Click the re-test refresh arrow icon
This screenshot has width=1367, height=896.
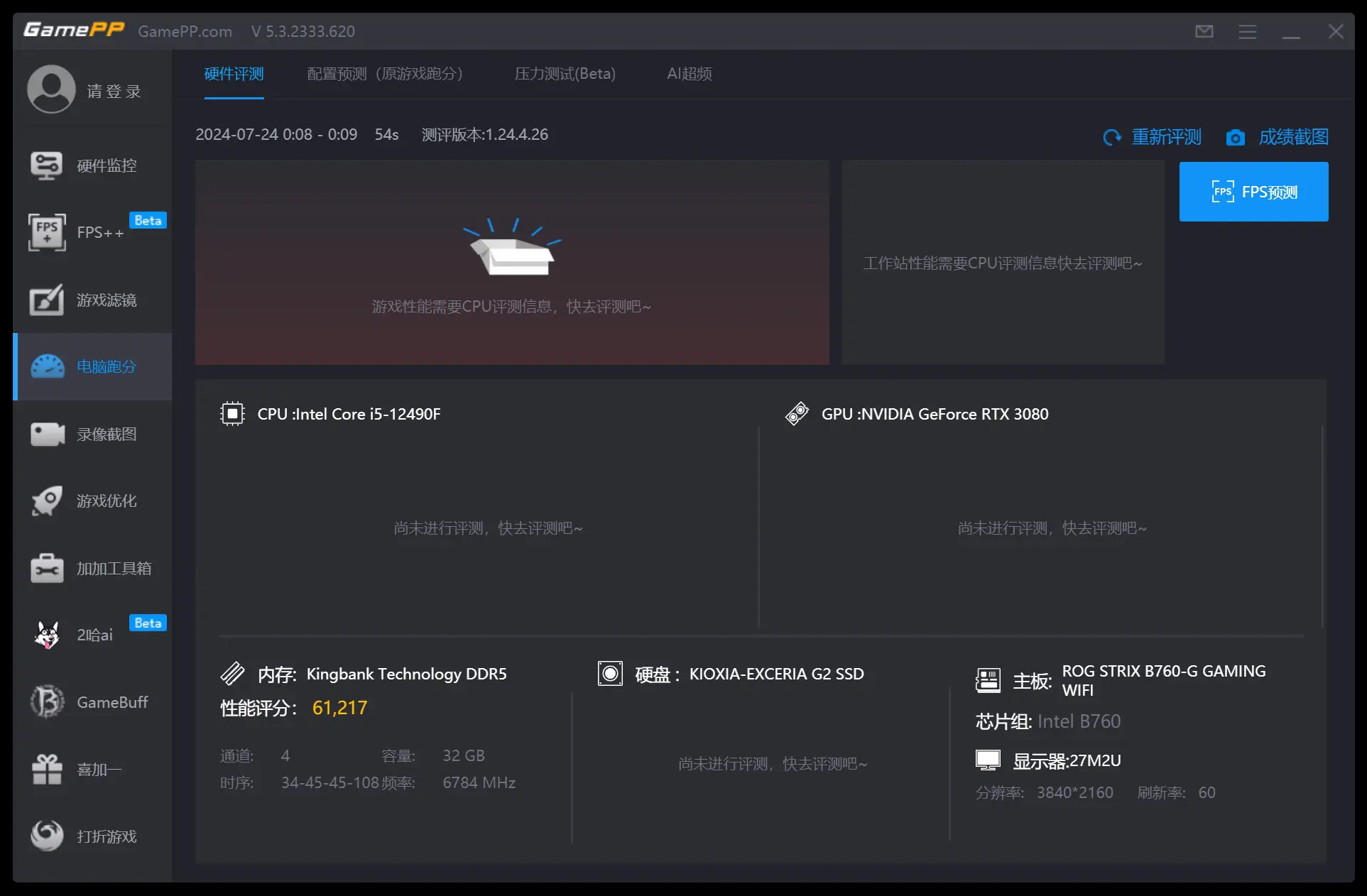point(1111,137)
